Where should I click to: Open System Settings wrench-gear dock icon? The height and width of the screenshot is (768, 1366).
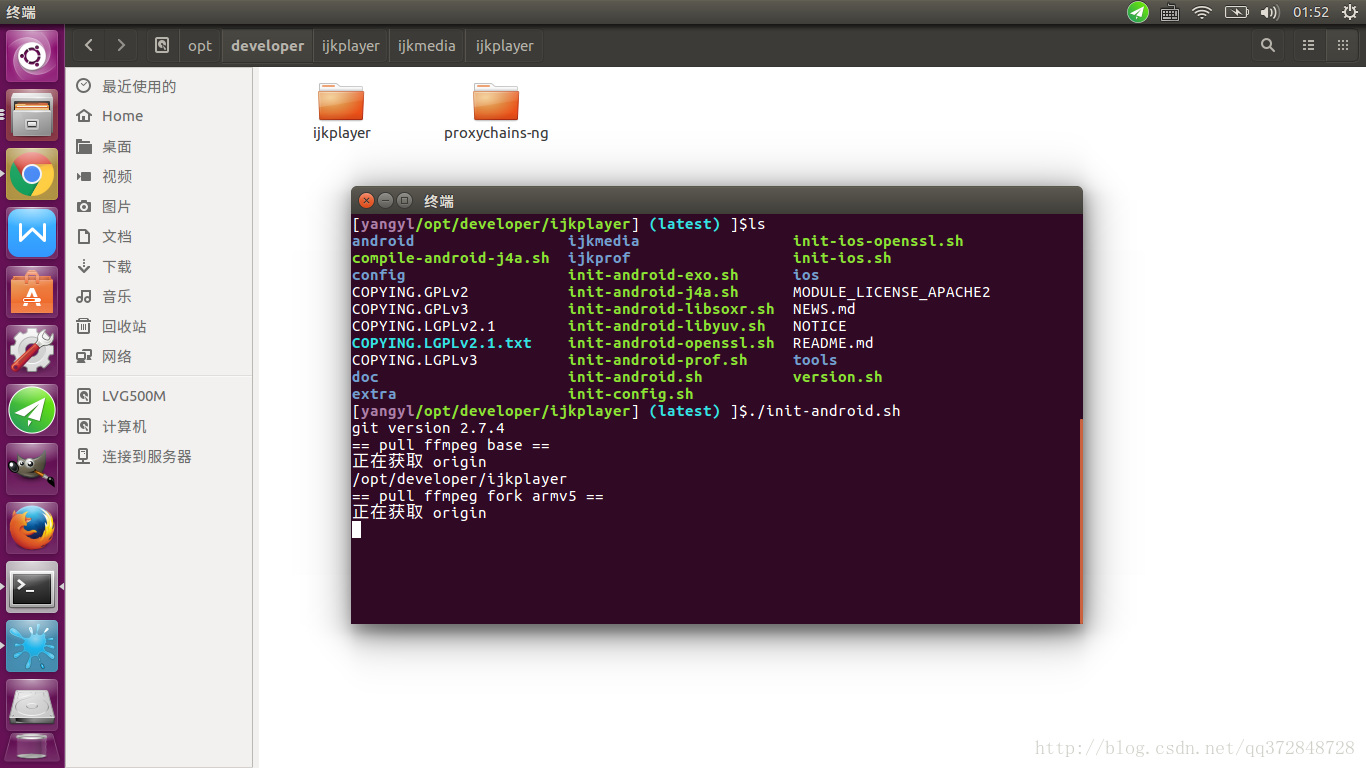[x=33, y=351]
